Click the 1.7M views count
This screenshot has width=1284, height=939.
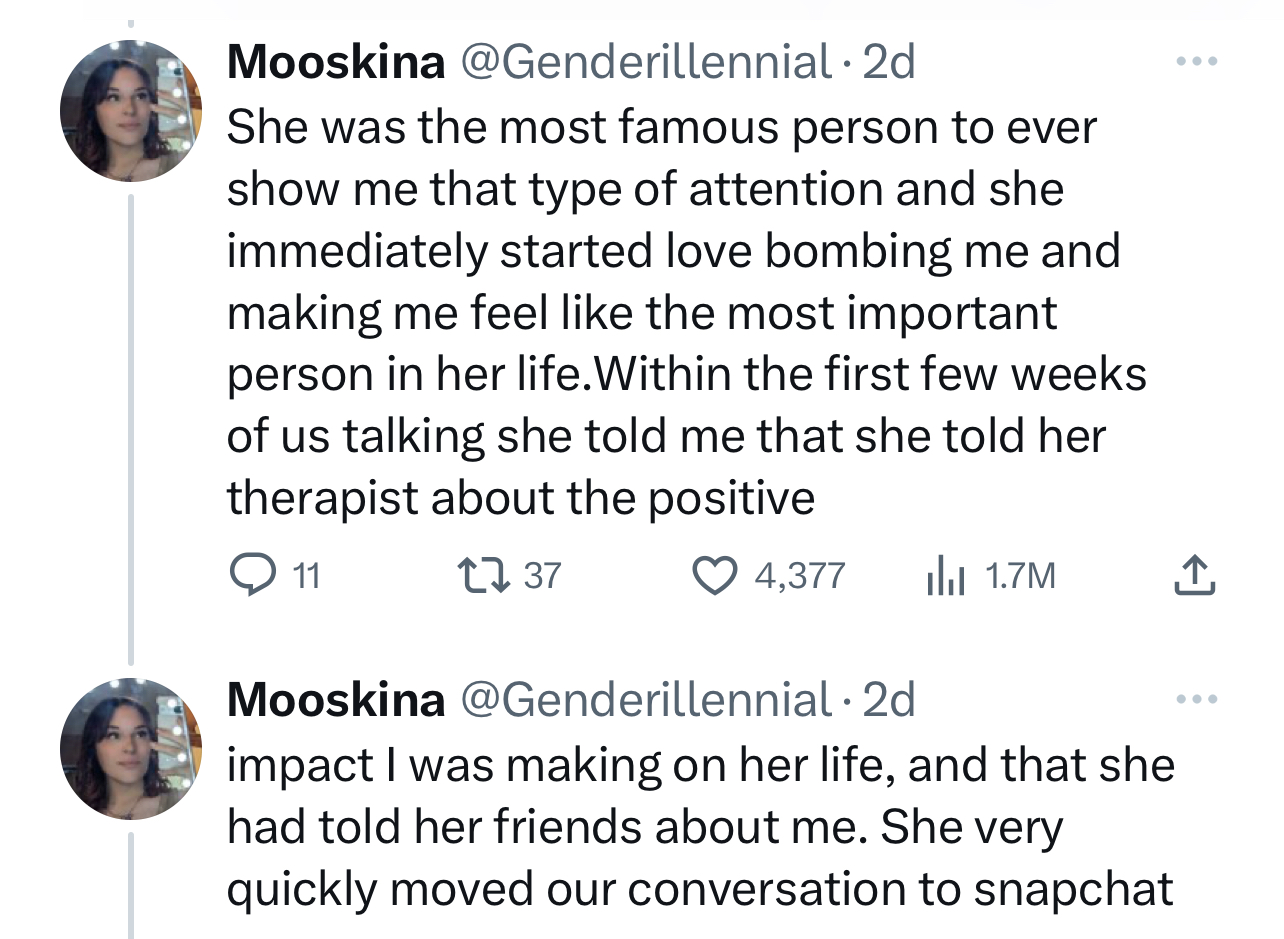click(1020, 576)
